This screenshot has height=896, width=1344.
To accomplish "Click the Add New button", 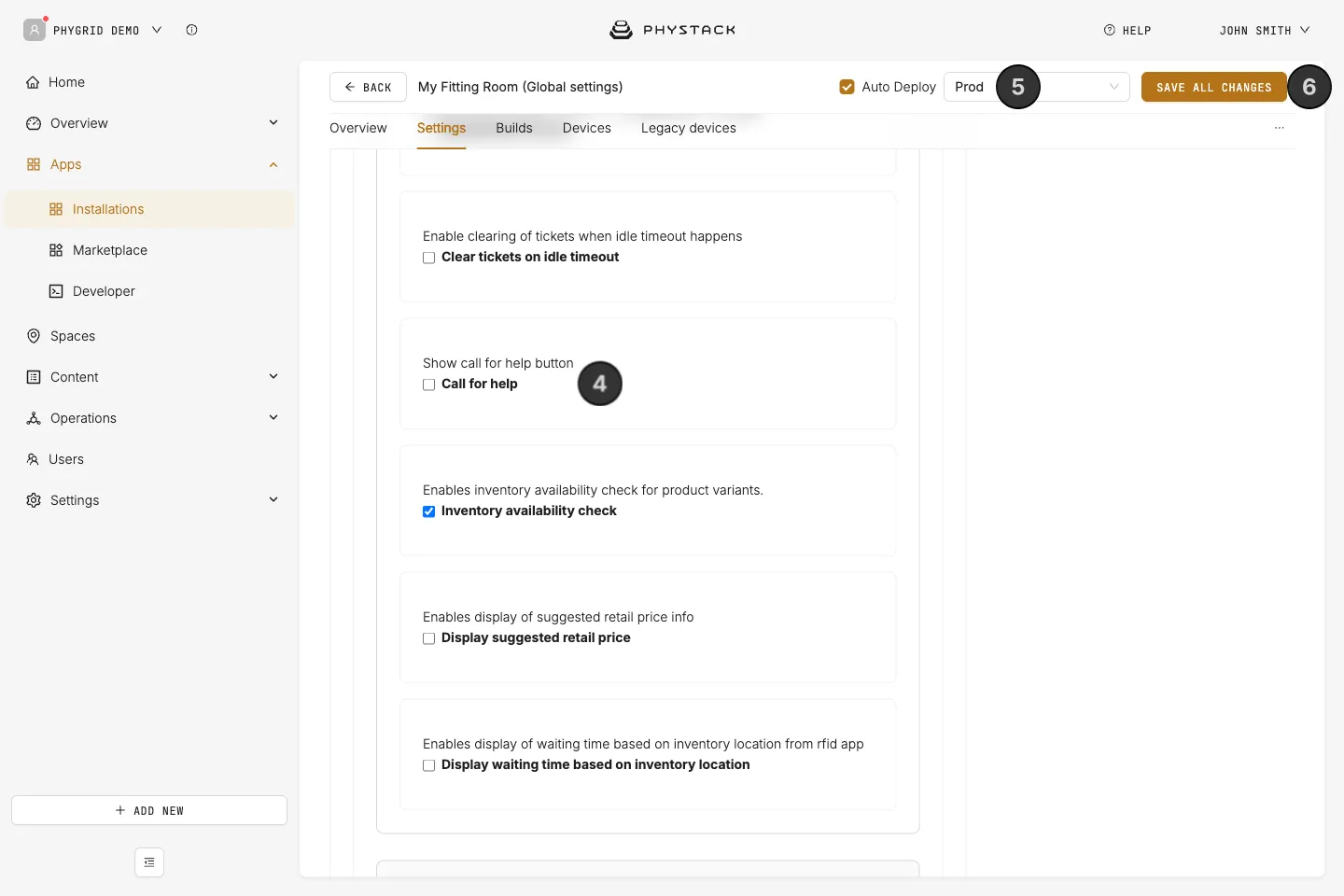I will [149, 810].
